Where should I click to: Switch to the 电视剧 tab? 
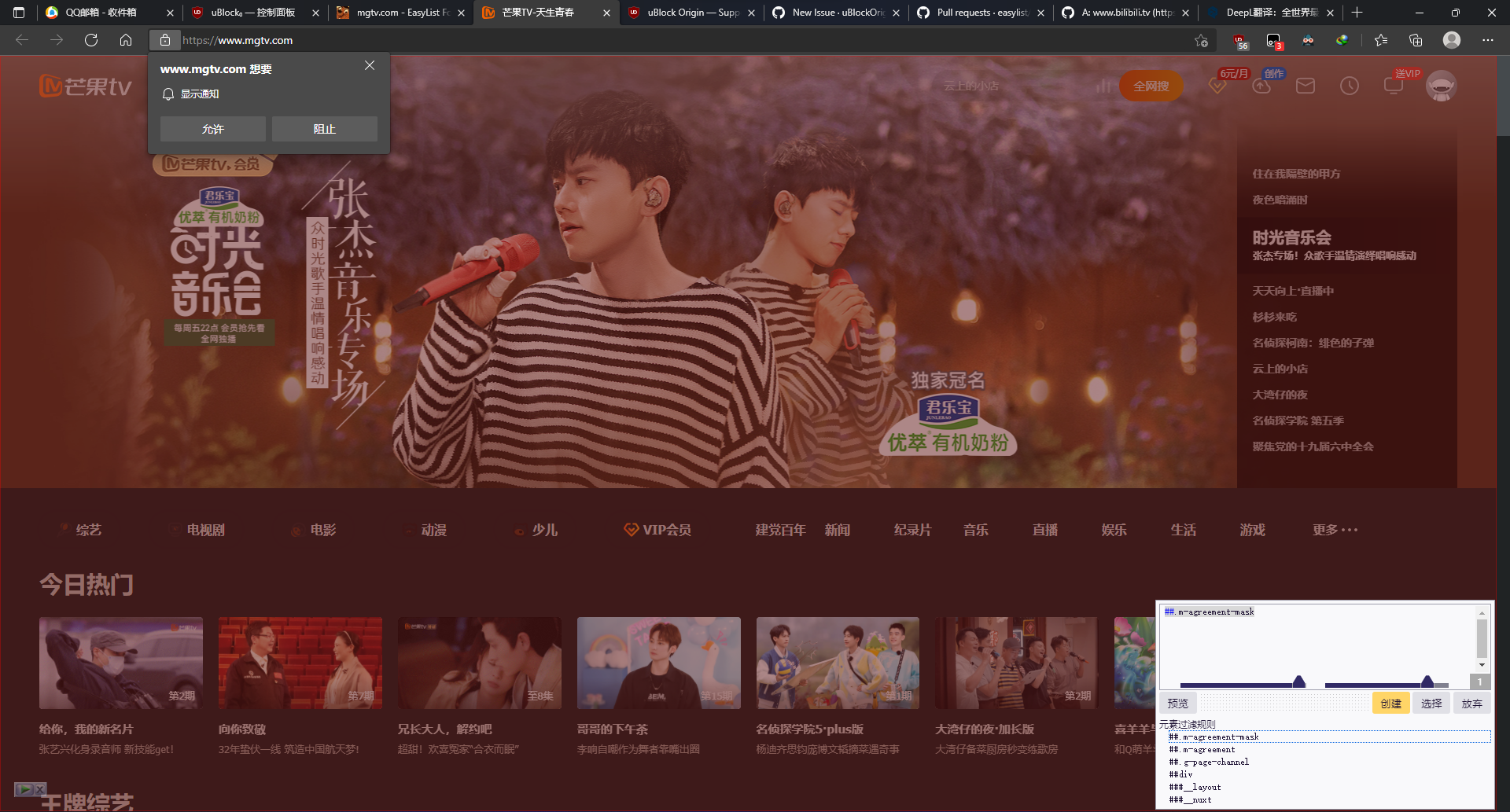pyautogui.click(x=205, y=530)
